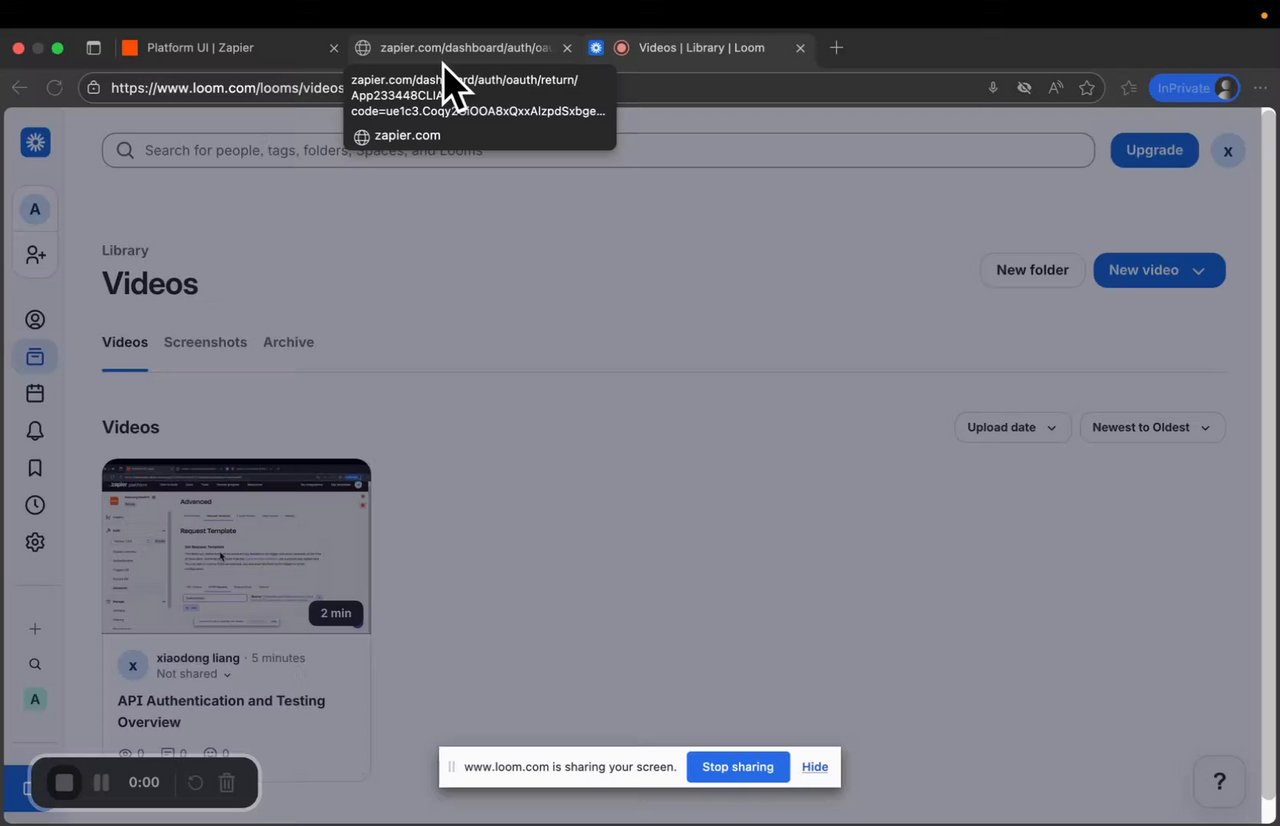Viewport: 1280px width, 826px height.
Task: Add the page to favorites with the star icon
Action: [1087, 88]
